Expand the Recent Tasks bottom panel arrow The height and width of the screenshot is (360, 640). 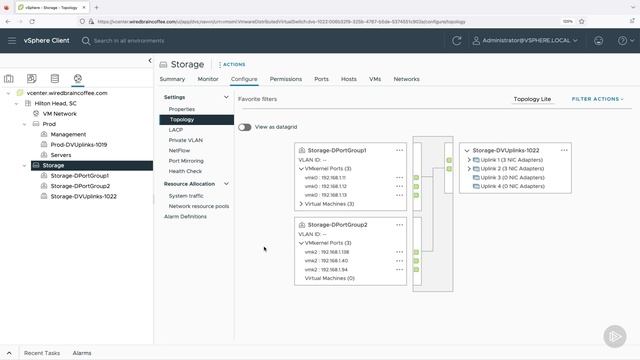tap(9, 353)
